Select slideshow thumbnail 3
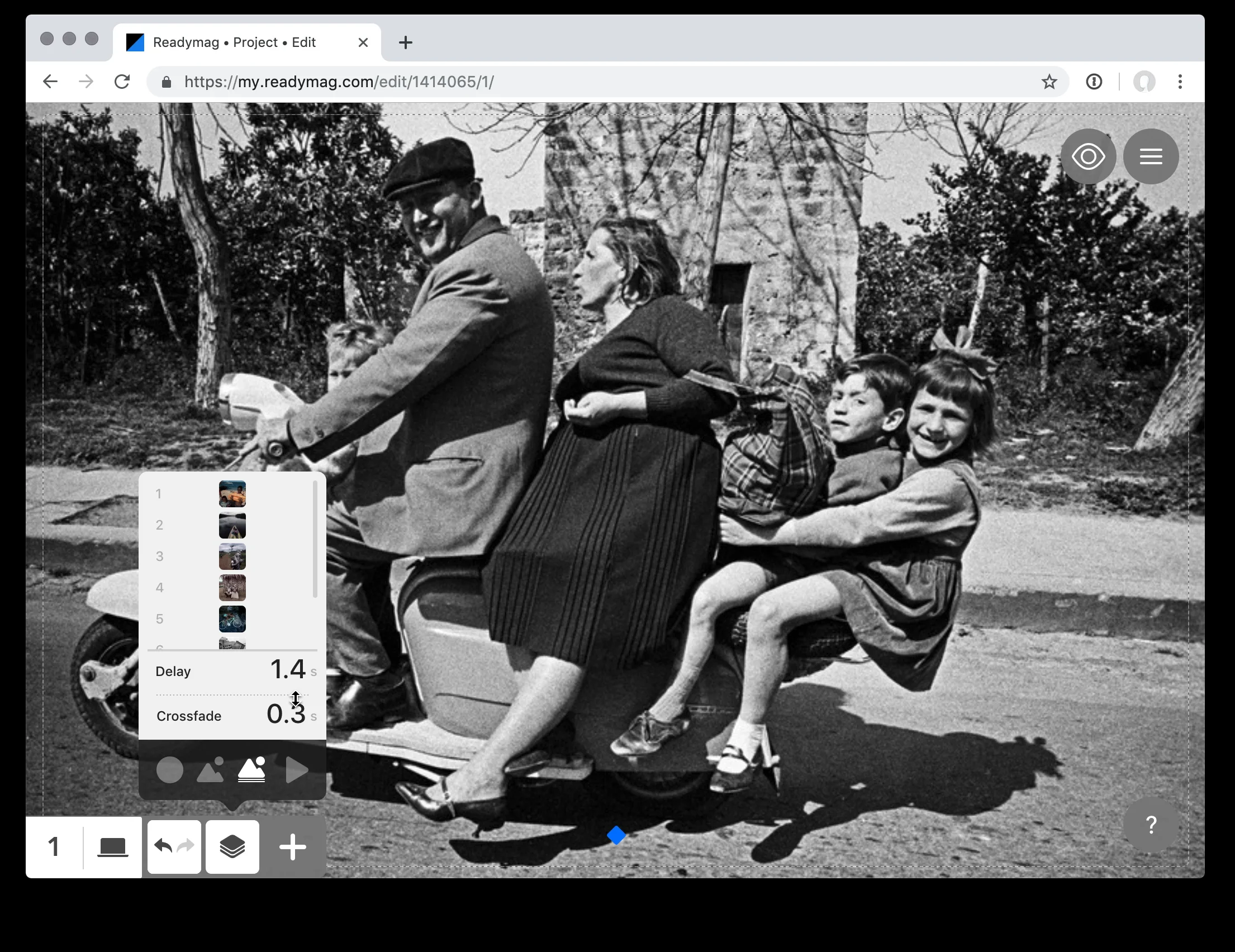Image resolution: width=1235 pixels, height=952 pixels. point(232,556)
